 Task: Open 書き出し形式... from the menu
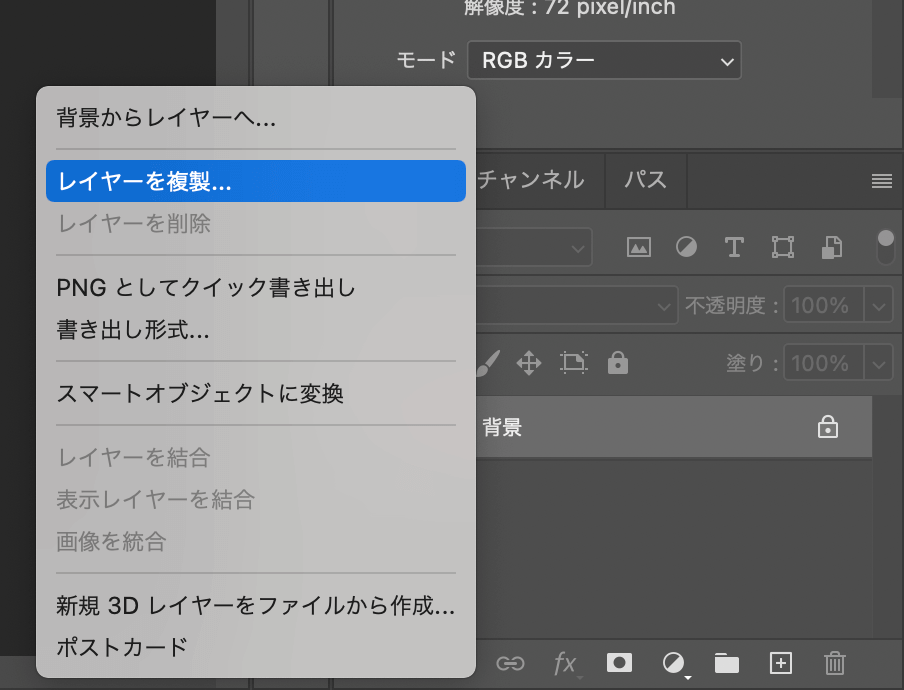pyautogui.click(x=255, y=330)
